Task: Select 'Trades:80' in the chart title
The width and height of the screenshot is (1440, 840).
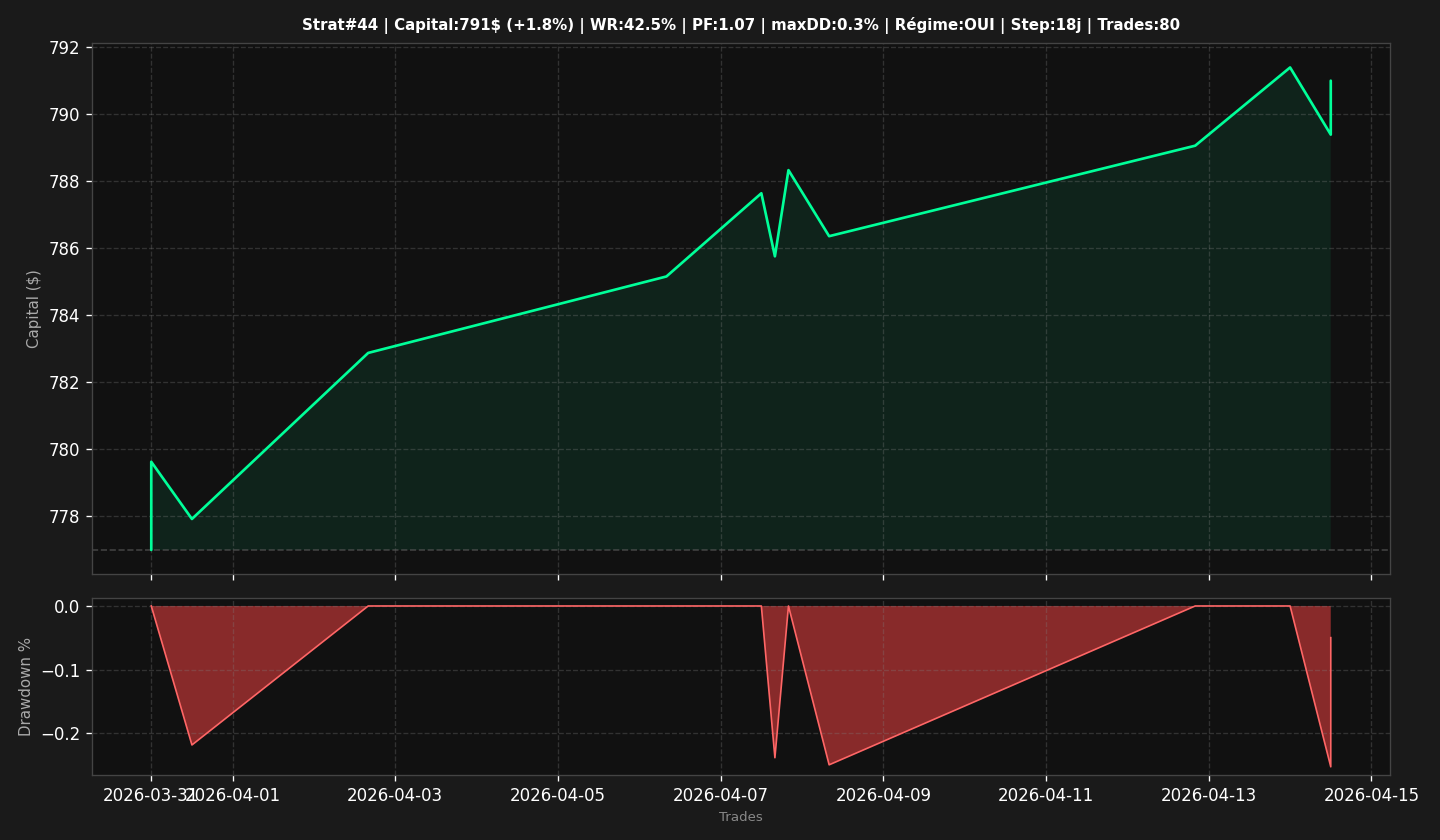Action: (x=1139, y=25)
